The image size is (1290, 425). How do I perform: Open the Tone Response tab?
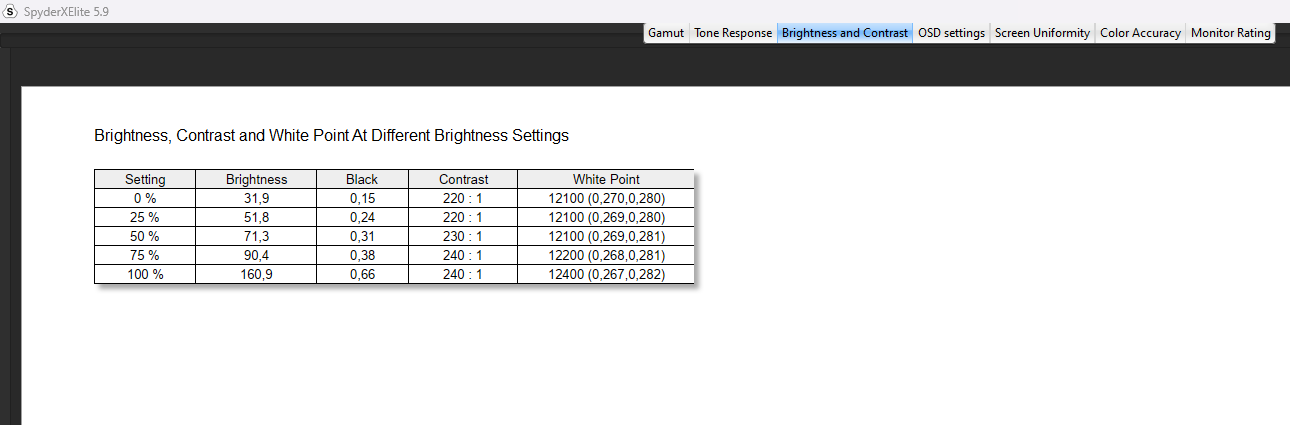[733, 33]
